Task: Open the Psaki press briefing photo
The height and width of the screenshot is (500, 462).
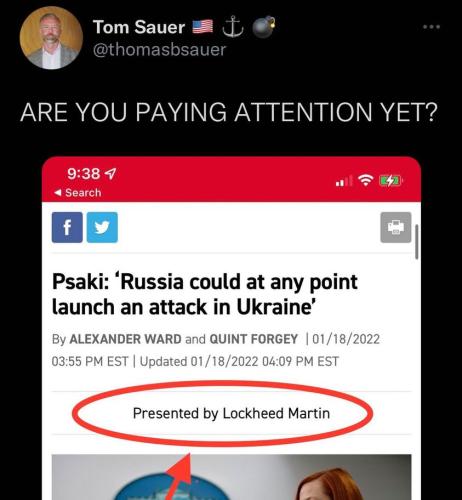Action: pyautogui.click(x=231, y=477)
